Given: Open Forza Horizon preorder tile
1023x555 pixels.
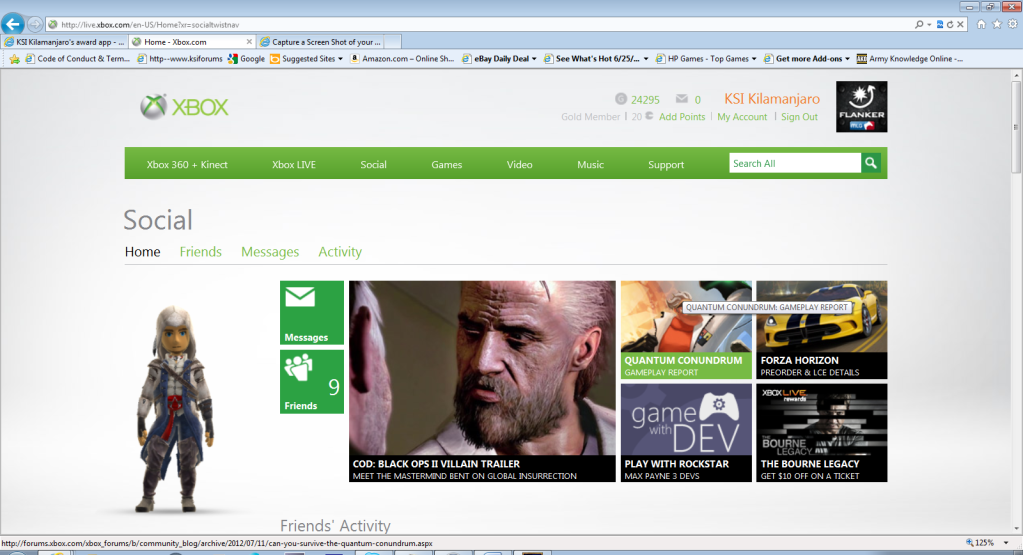Looking at the screenshot, I should 821,330.
